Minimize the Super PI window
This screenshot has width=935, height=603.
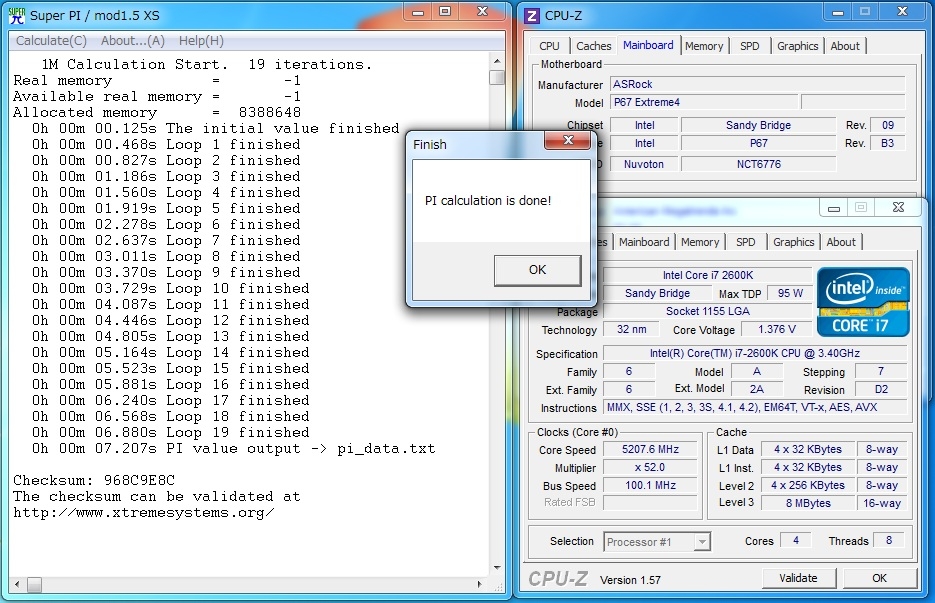417,12
